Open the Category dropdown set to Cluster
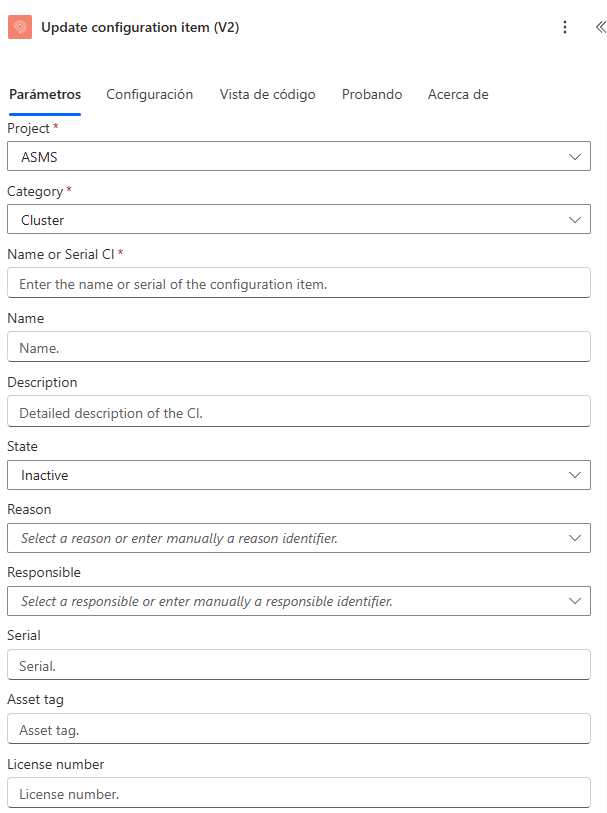Image resolution: width=607 pixels, height=813 pixels. (574, 220)
